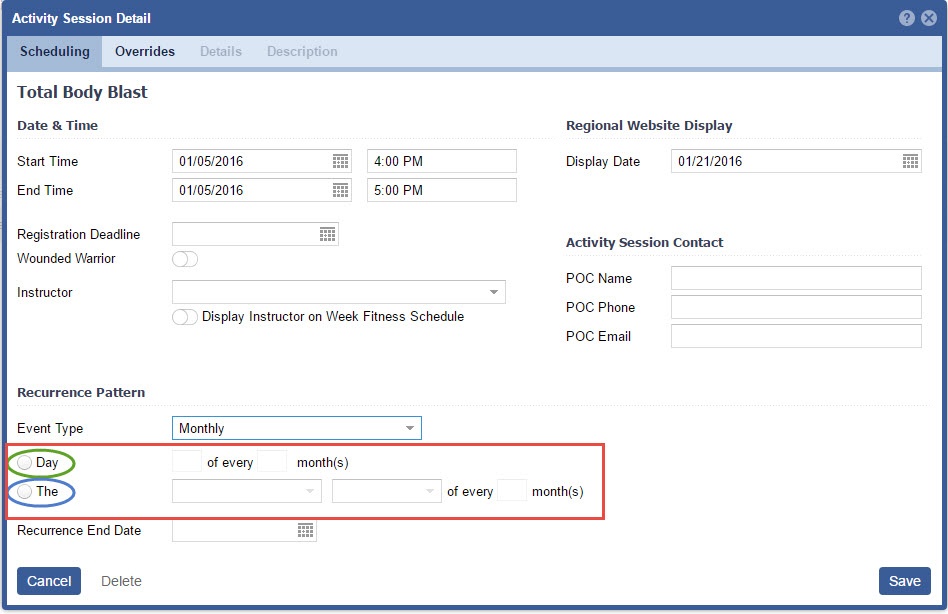The width and height of the screenshot is (948, 614).
Task: Open the End Time calendar picker
Action: click(x=340, y=190)
